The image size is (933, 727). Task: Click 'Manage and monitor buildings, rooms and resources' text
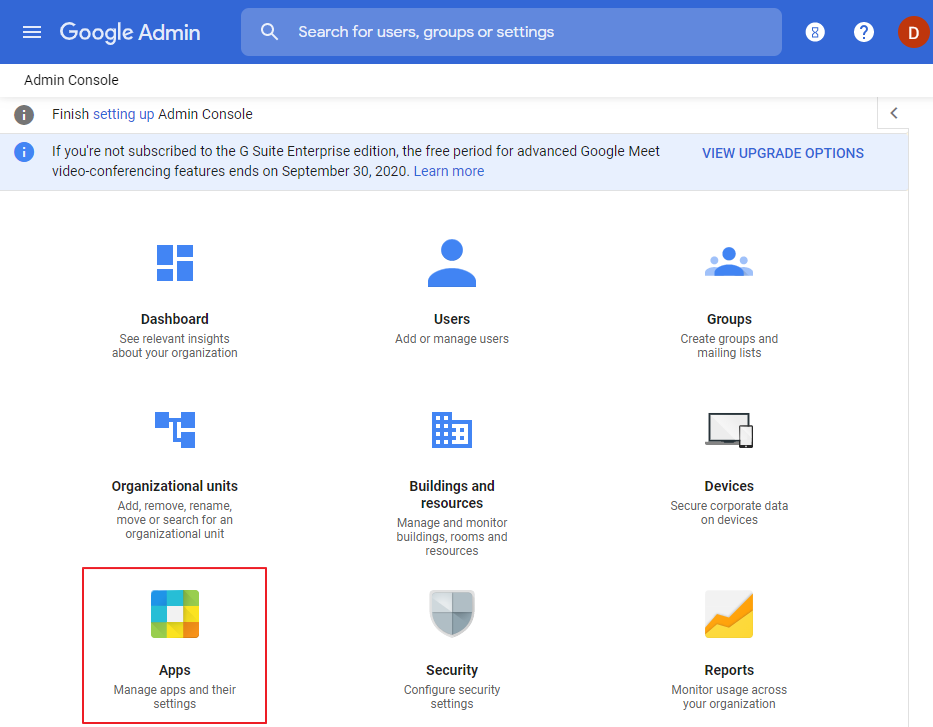(x=452, y=537)
